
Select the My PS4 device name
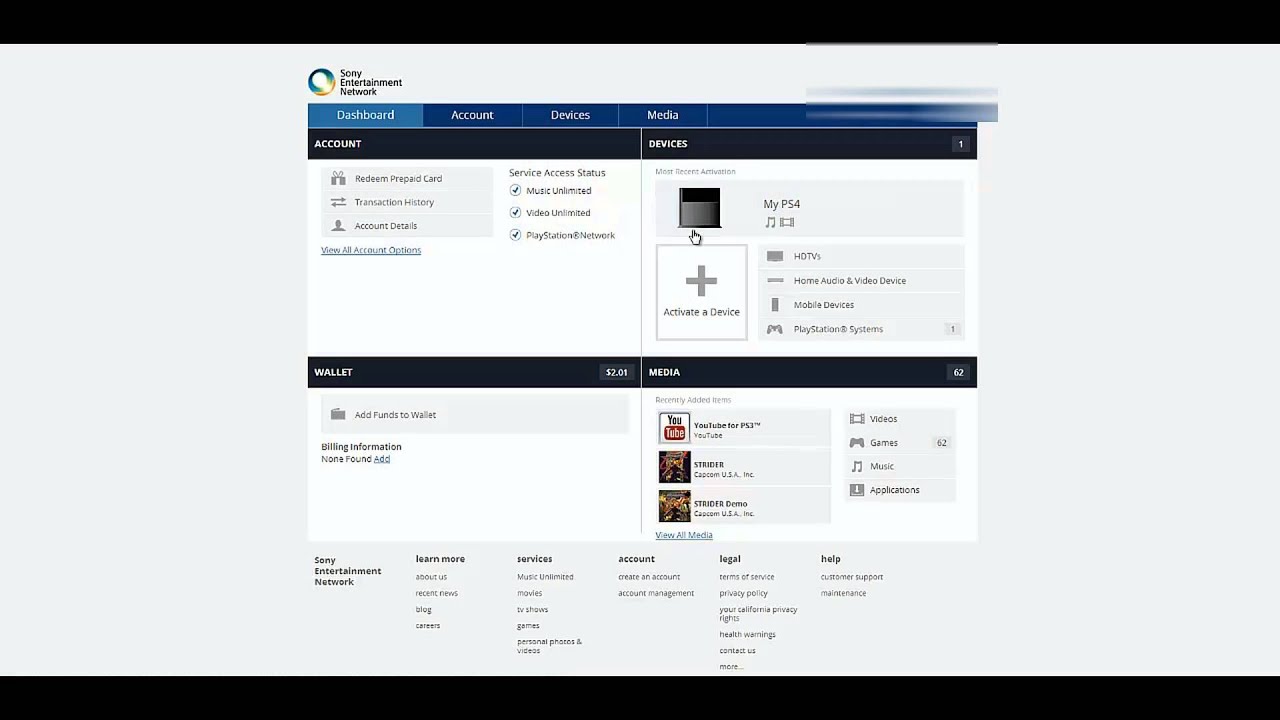click(x=782, y=204)
